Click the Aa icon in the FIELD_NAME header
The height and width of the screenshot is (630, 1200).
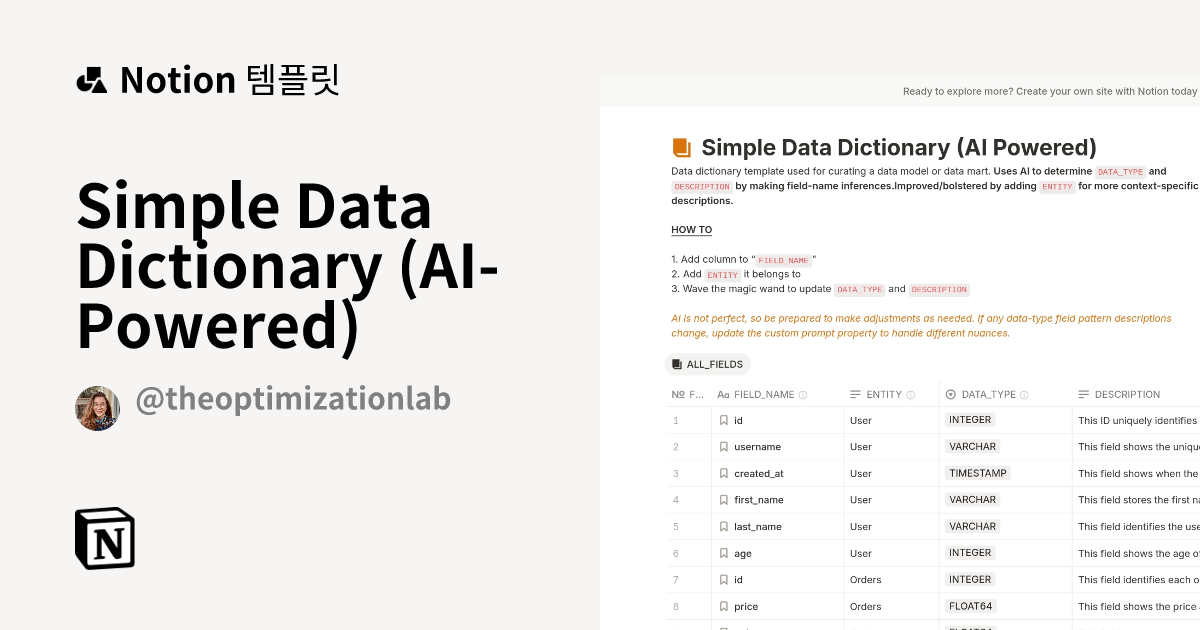coord(723,394)
